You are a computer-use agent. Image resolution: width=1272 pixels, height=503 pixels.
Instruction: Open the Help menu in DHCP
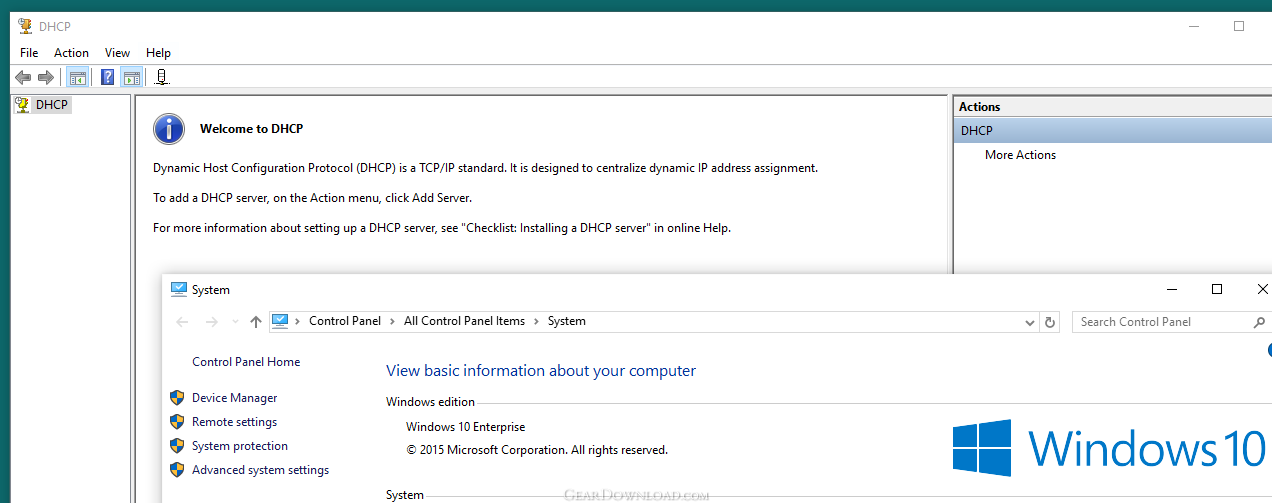tap(158, 53)
